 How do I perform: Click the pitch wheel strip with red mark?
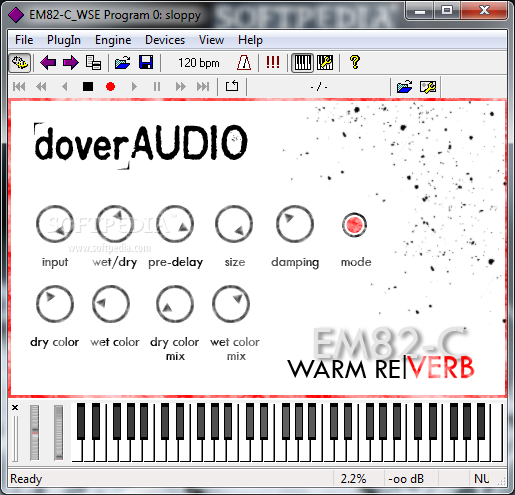pyautogui.click(x=35, y=433)
